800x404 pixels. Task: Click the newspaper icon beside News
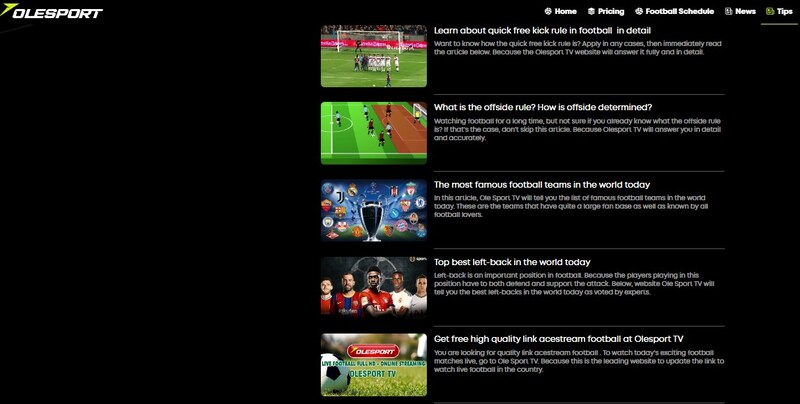click(727, 12)
